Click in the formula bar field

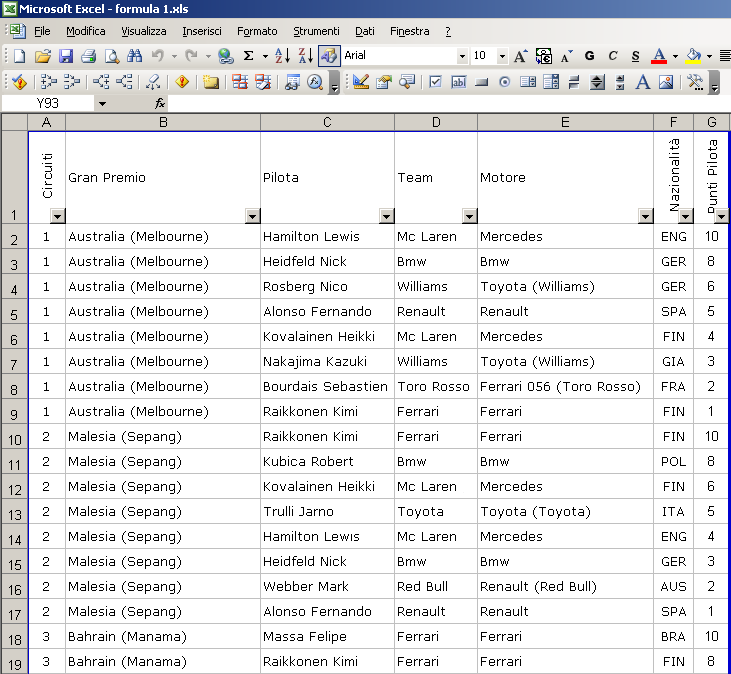tap(448, 103)
